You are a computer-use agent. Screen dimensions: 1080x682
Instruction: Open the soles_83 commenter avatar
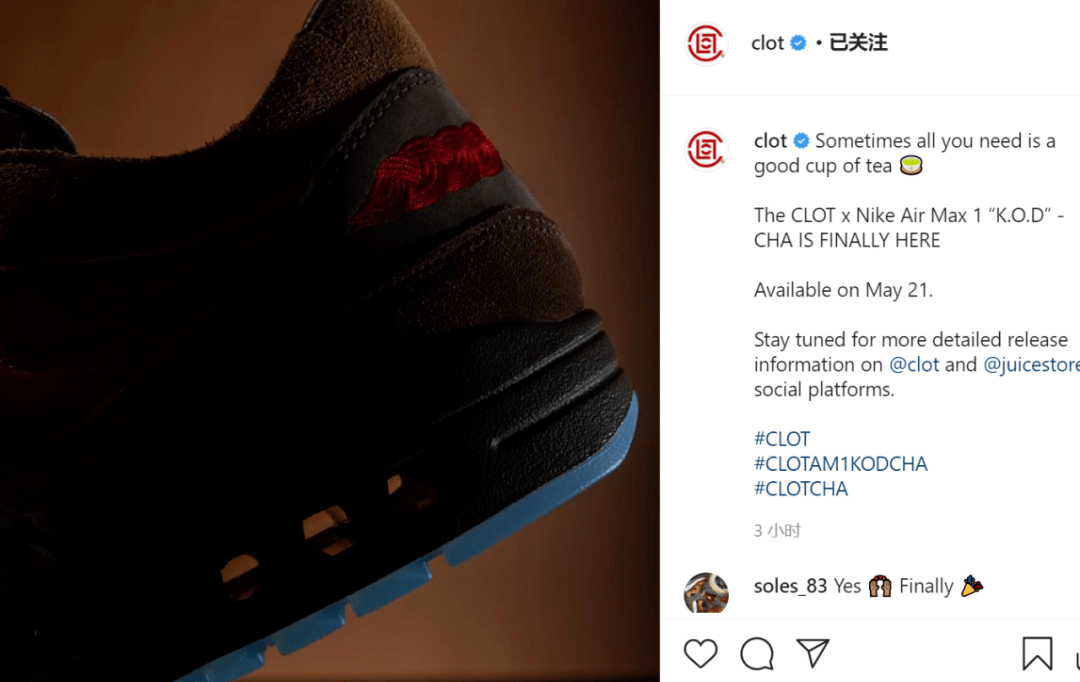pos(706,592)
